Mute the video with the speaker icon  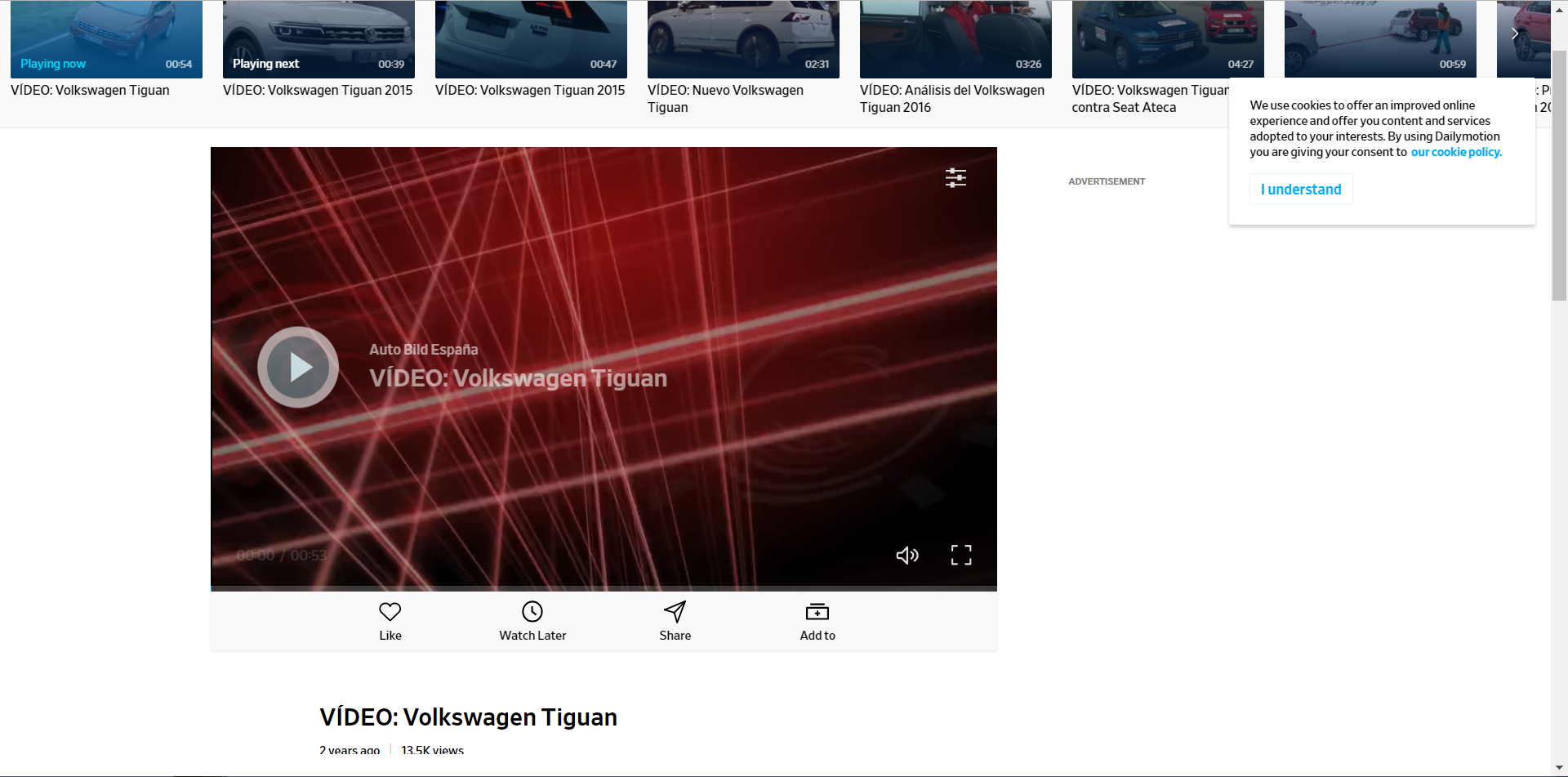click(x=907, y=556)
